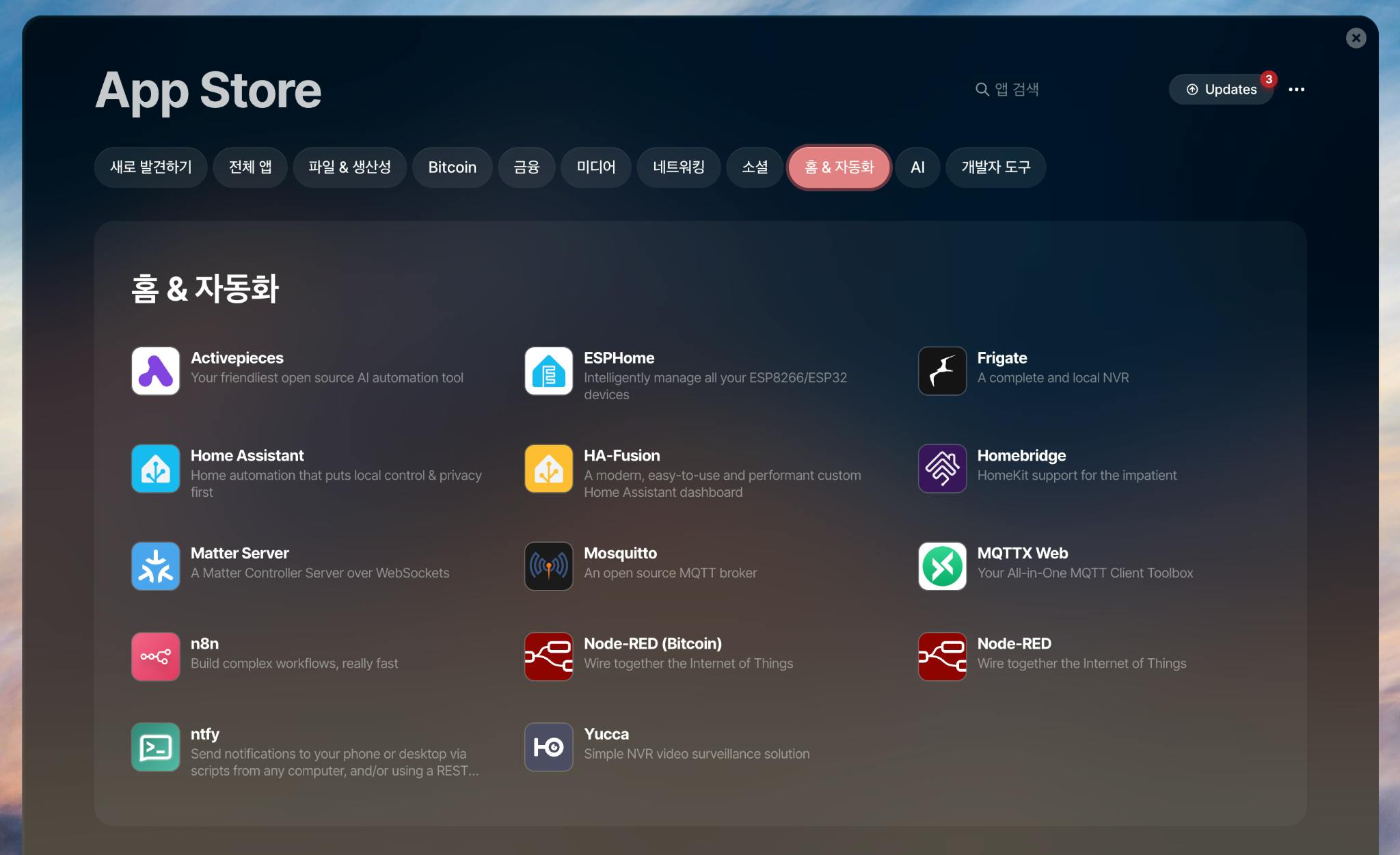Open the three-dots more options menu
Viewport: 1400px width, 855px height.
(1296, 90)
